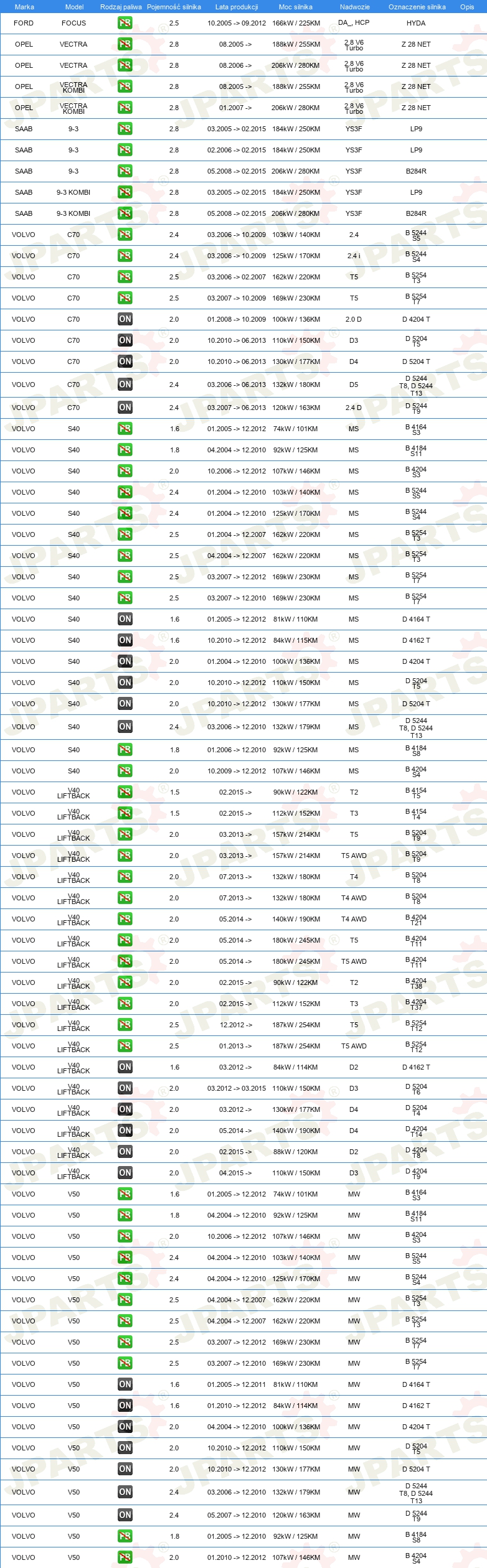
Task: Click the Oznaczenie silnika column header
Action: click(x=417, y=7)
